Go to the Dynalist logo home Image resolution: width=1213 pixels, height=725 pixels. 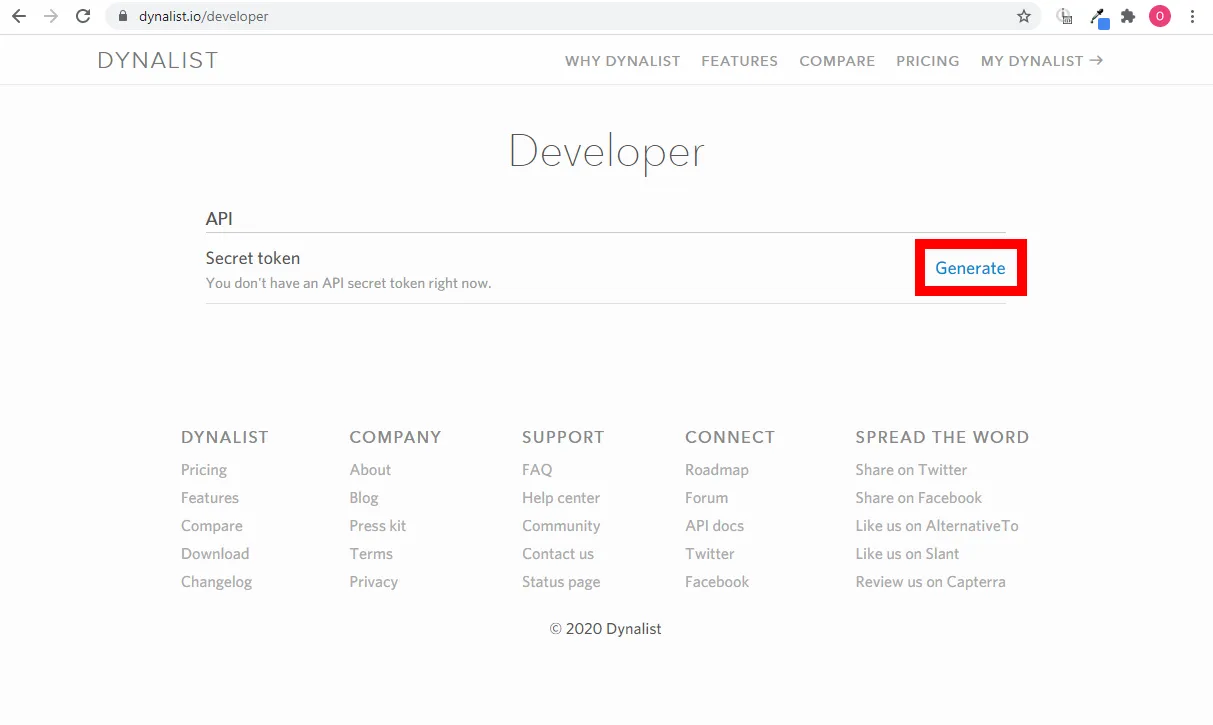[158, 60]
